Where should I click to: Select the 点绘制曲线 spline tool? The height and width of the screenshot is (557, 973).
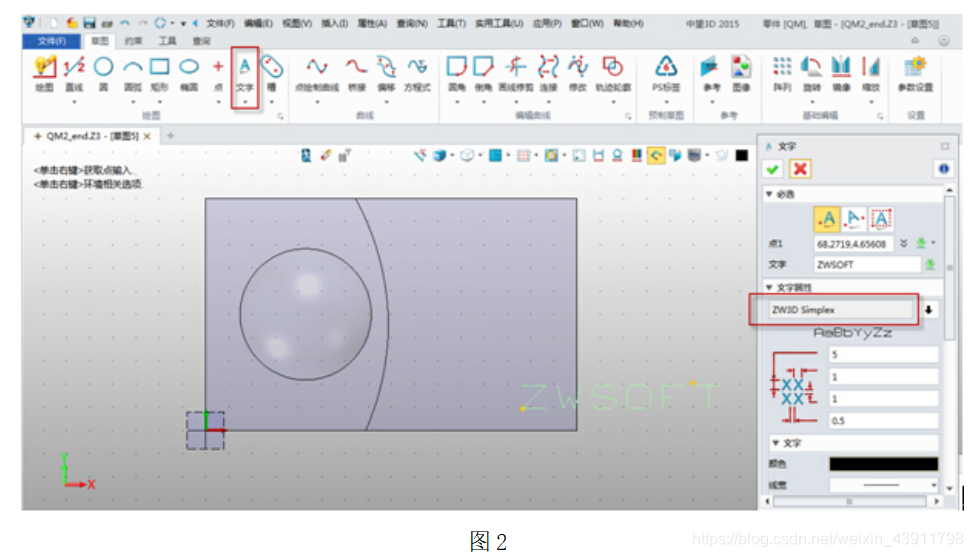[317, 73]
